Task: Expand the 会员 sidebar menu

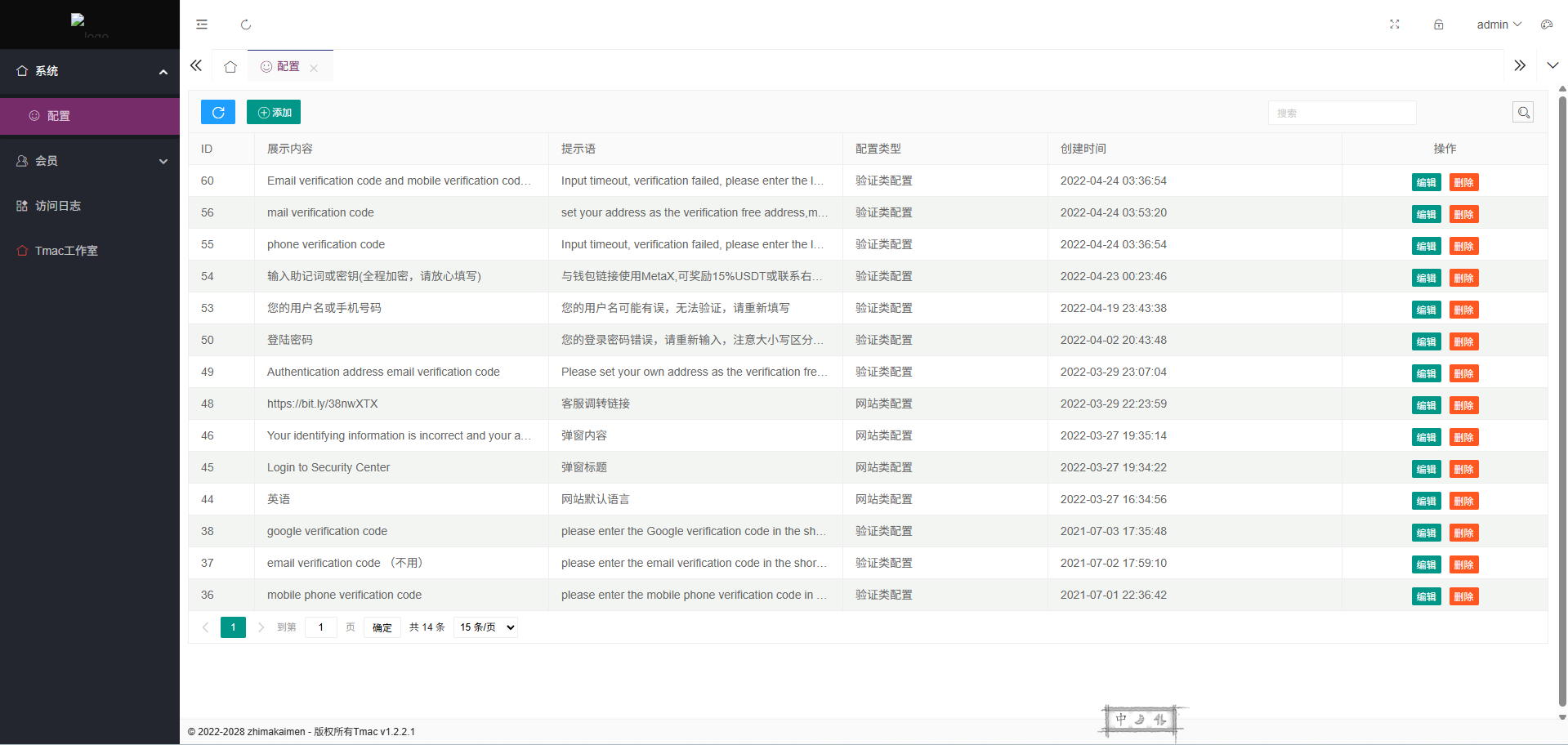Action: tap(90, 161)
